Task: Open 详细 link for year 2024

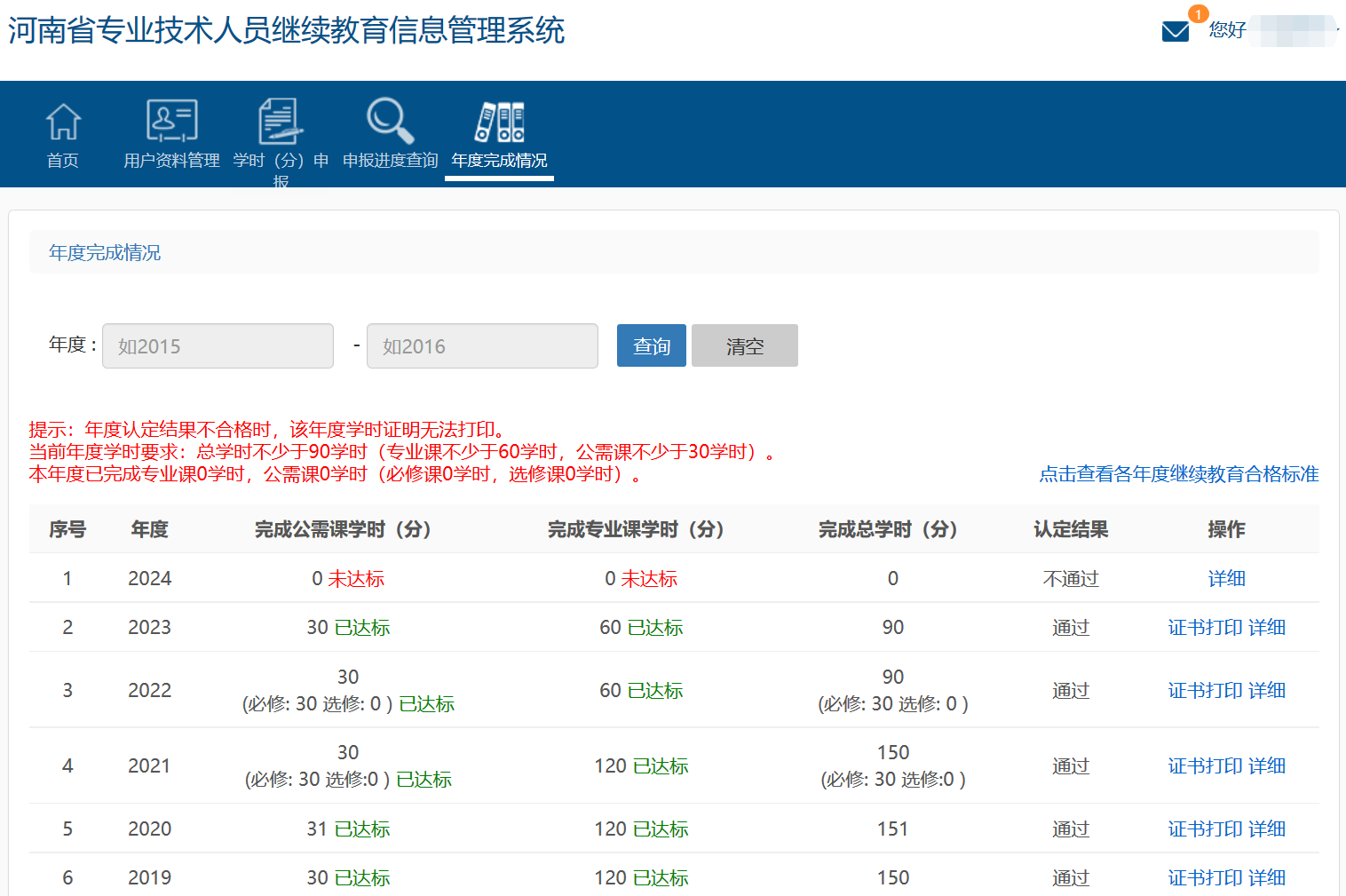Action: click(x=1226, y=579)
